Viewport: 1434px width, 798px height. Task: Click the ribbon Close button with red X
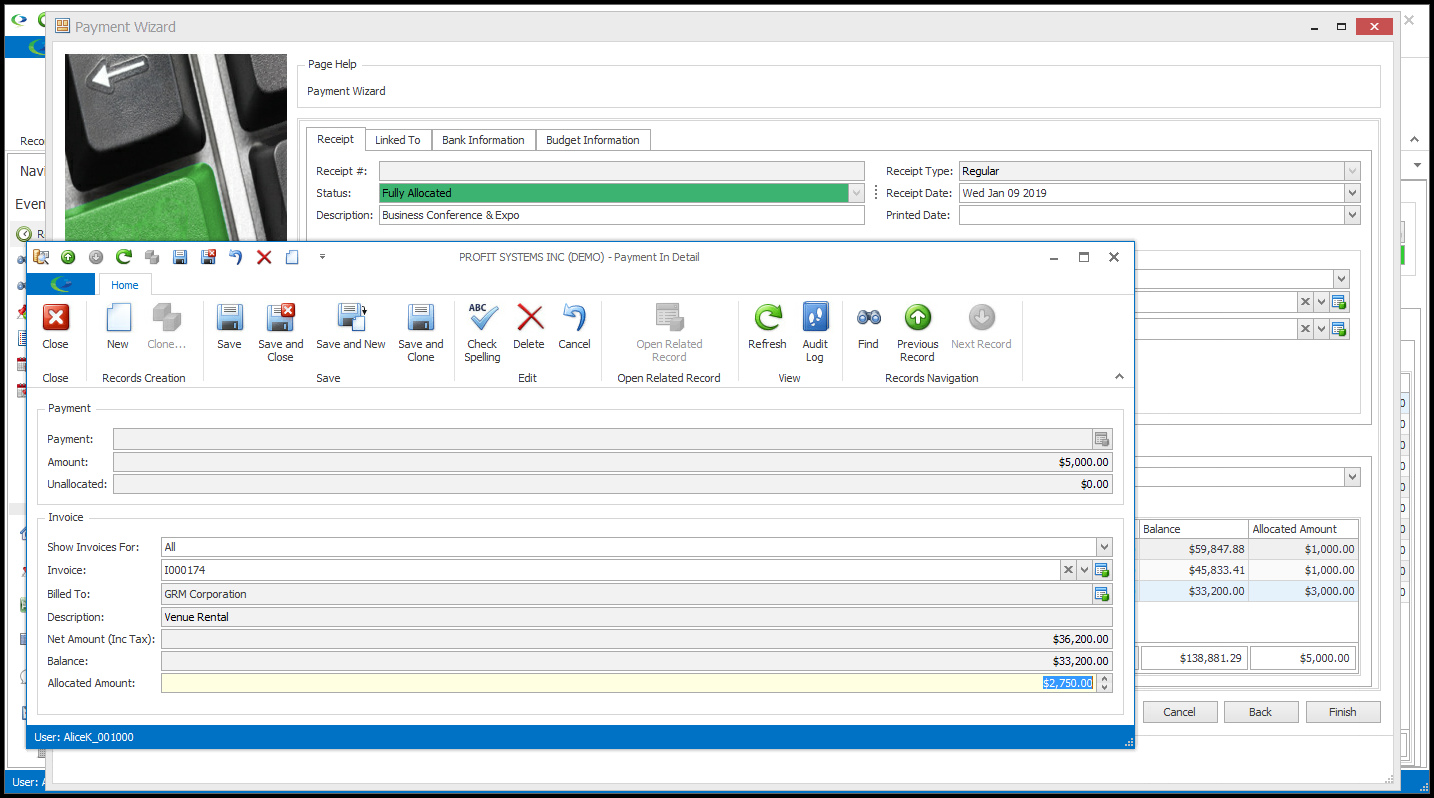point(56,327)
